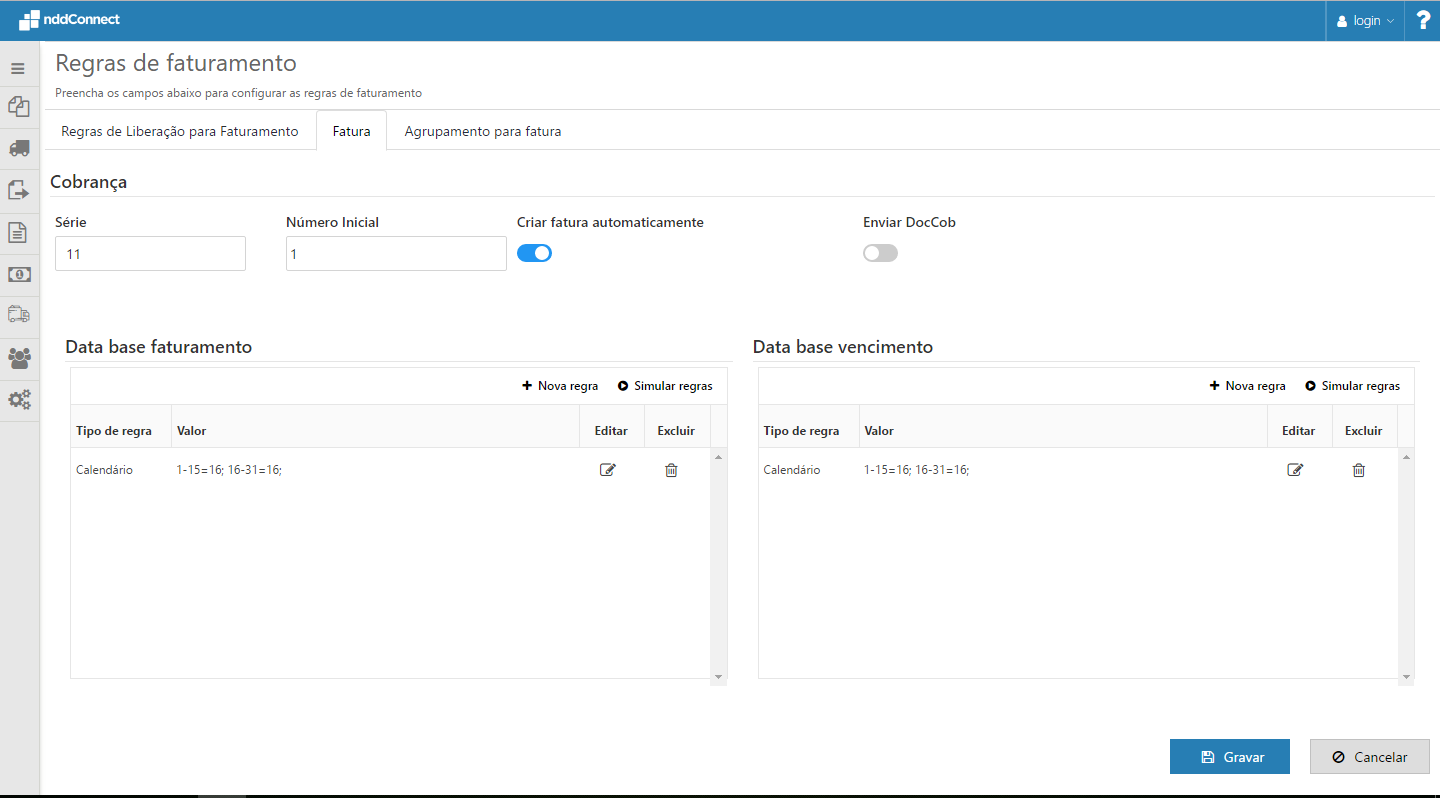Switch to Regras de Liberação para Faturamento tab
Viewport: 1440px width, 798px height.
pyautogui.click(x=180, y=131)
